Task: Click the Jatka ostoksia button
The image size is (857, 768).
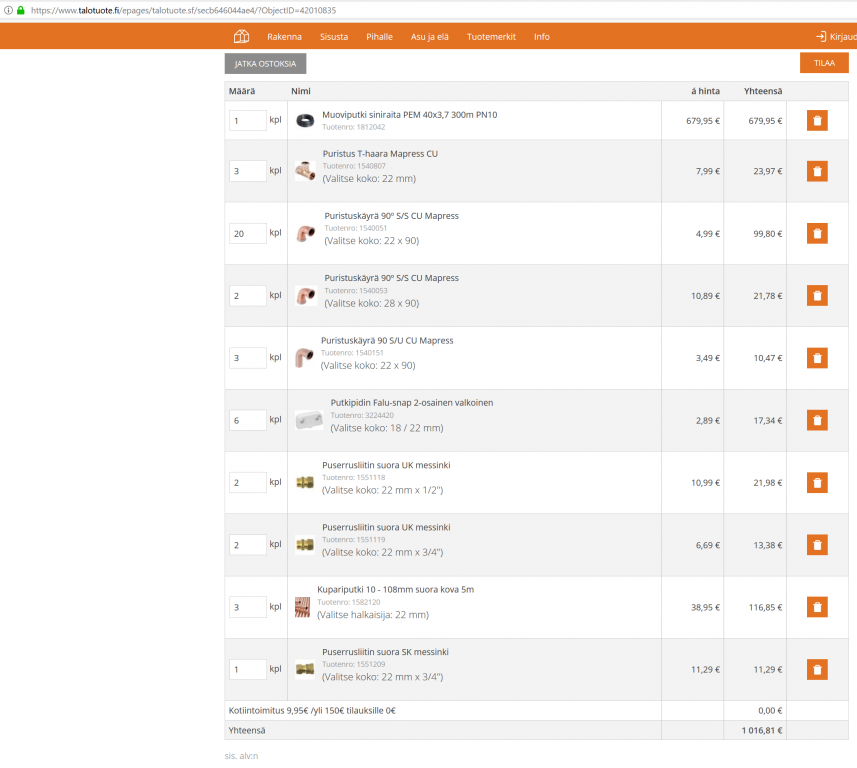Action: pos(265,63)
